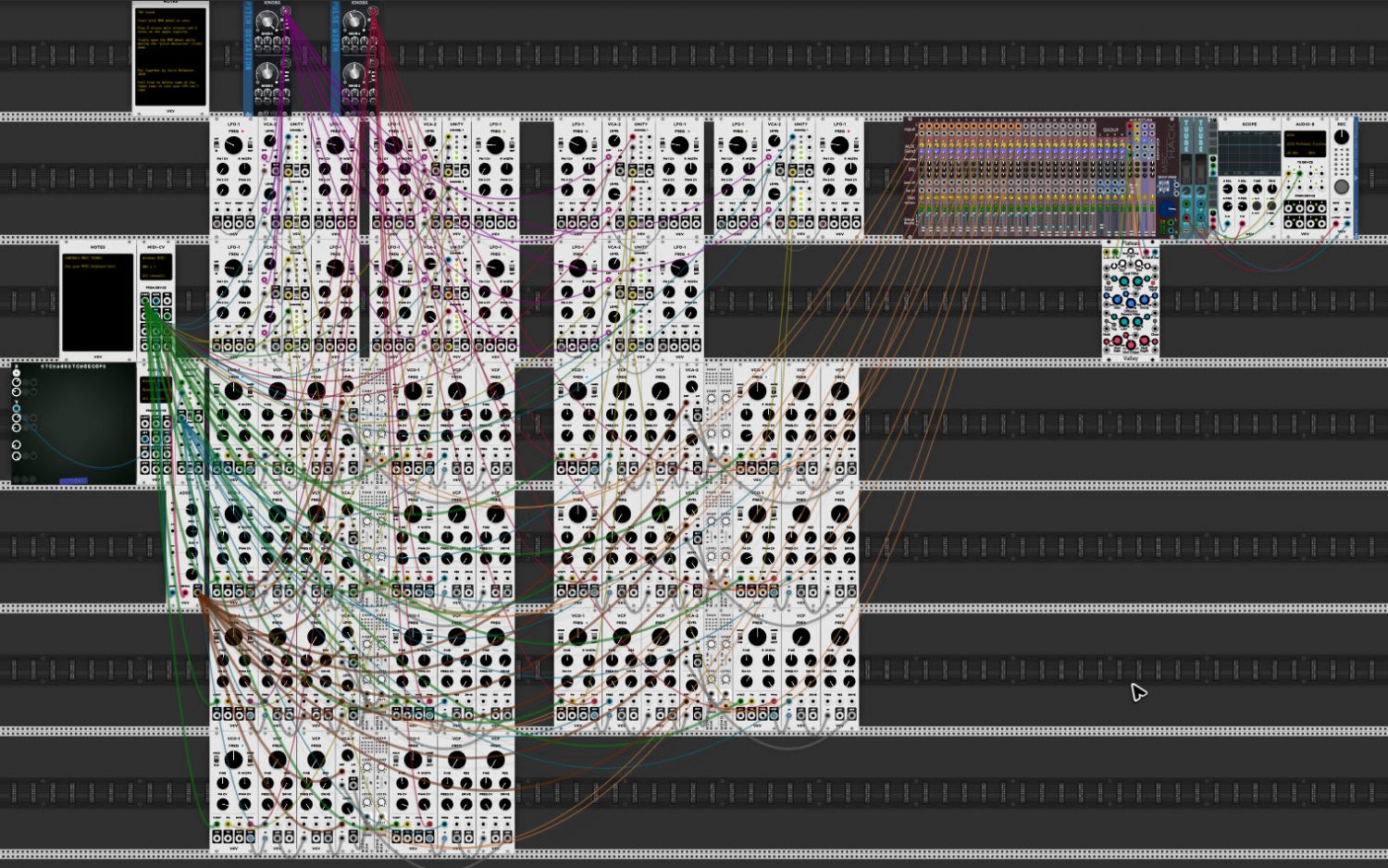Click the knob on the second TUBE module
The width and height of the screenshot is (1388, 868).
point(1201,191)
